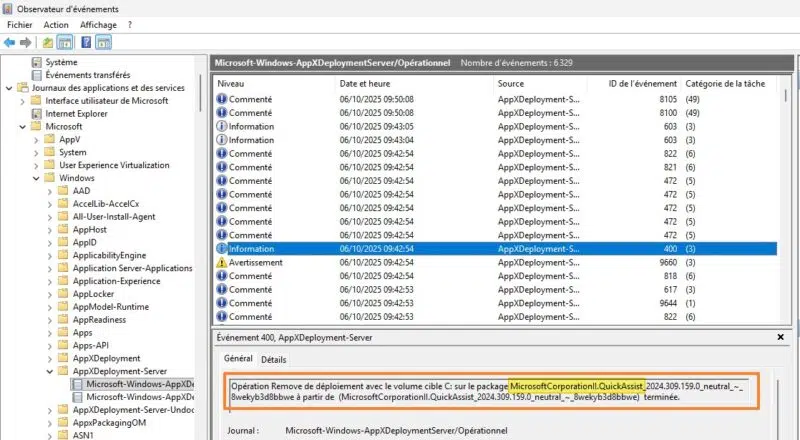
Task: Click the Up one level folder icon
Action: 48,43
